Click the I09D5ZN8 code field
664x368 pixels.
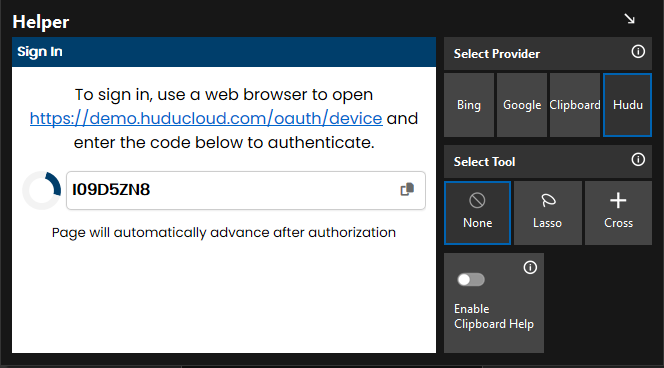point(246,190)
